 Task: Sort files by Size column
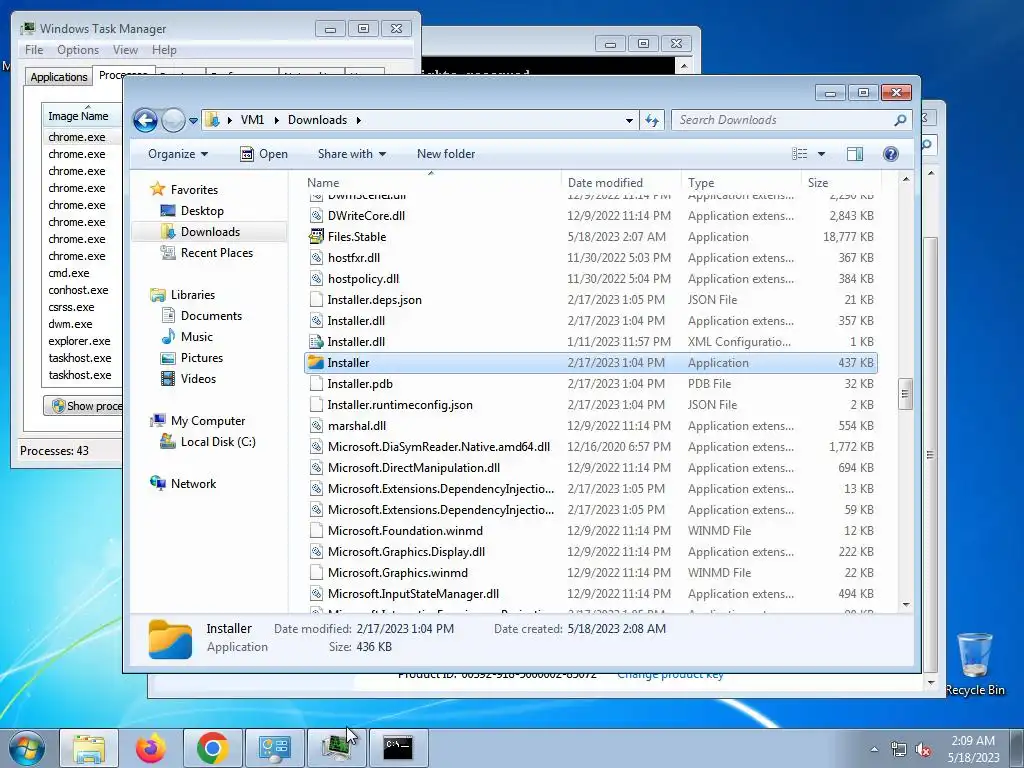[x=818, y=183]
